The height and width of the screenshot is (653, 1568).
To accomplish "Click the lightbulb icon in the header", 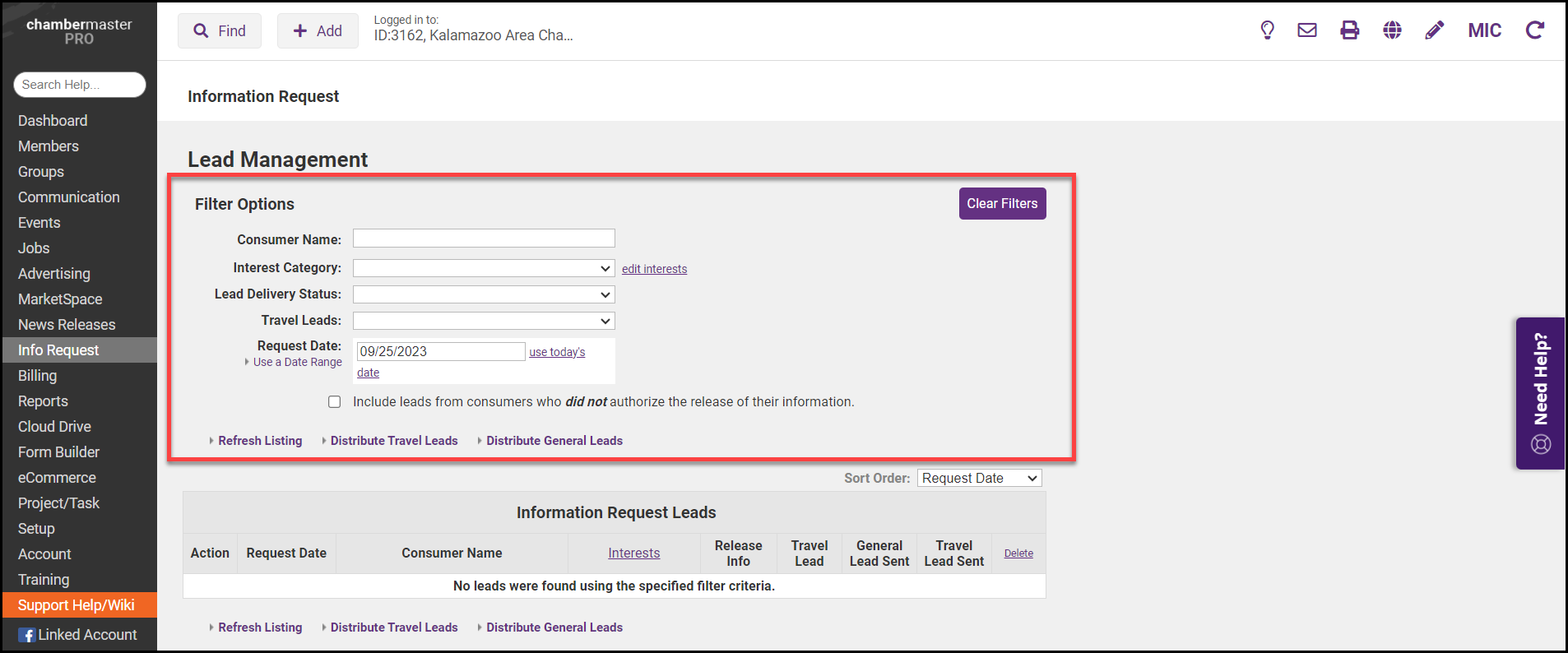I will pyautogui.click(x=1267, y=30).
